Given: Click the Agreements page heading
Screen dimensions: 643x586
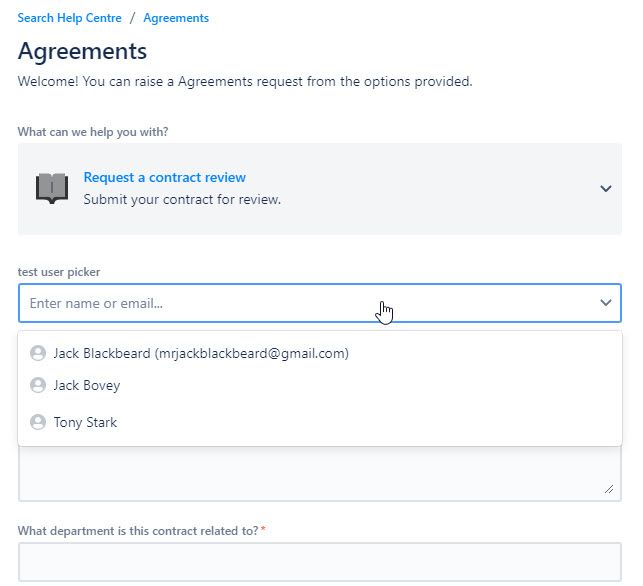Looking at the screenshot, I should 82,51.
